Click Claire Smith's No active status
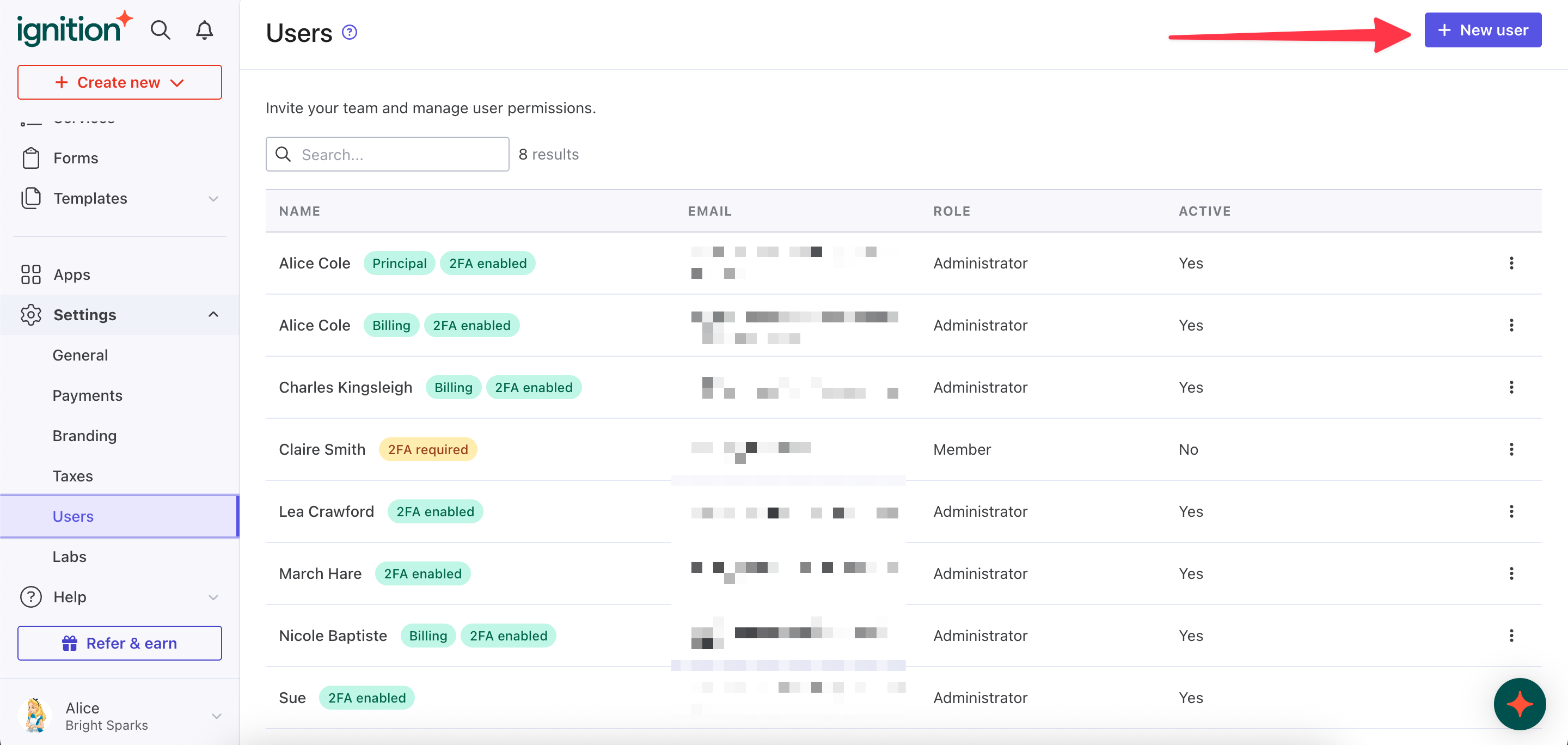Image resolution: width=1568 pixels, height=745 pixels. (1188, 449)
